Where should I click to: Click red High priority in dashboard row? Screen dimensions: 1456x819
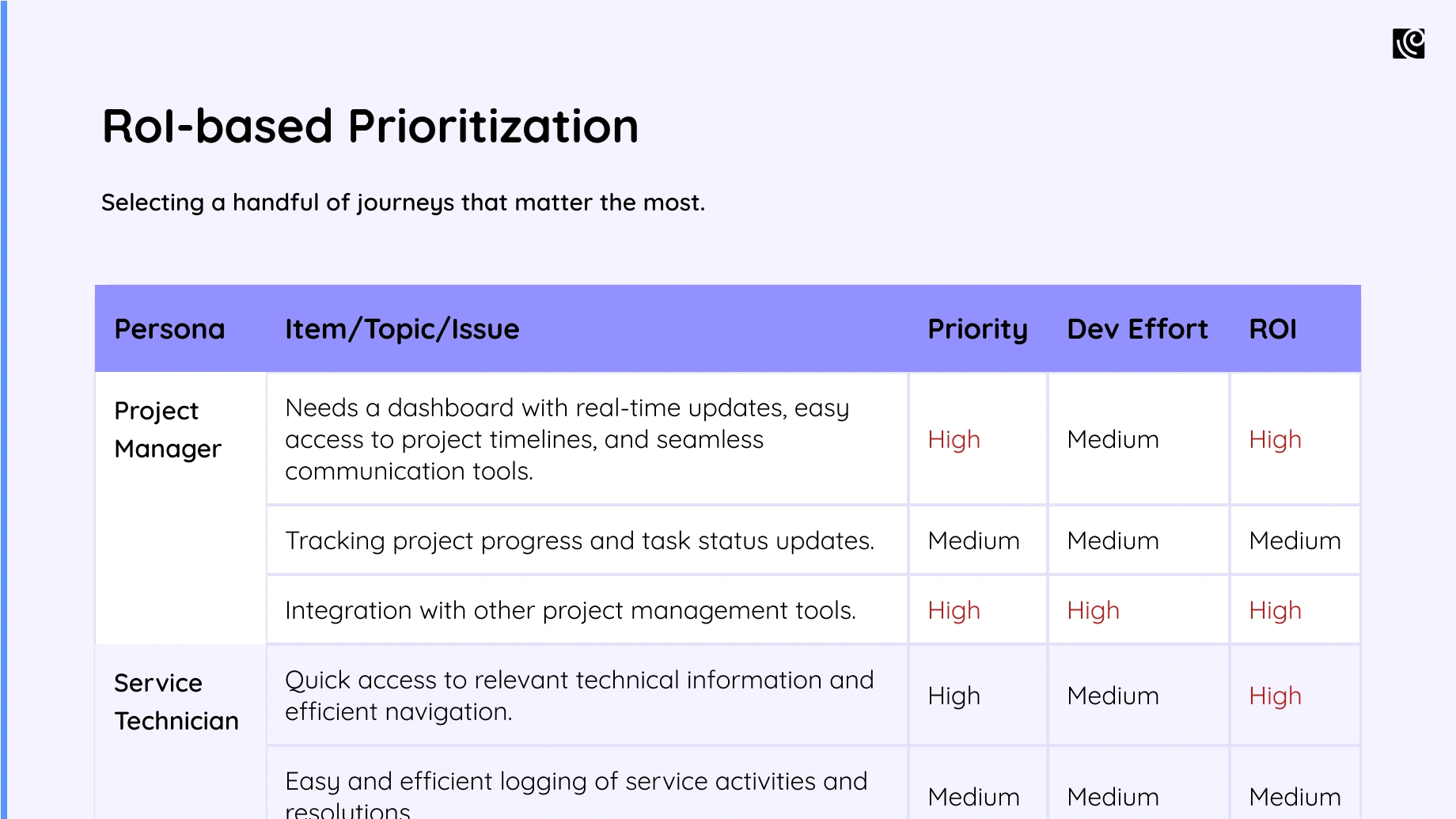pos(954,439)
